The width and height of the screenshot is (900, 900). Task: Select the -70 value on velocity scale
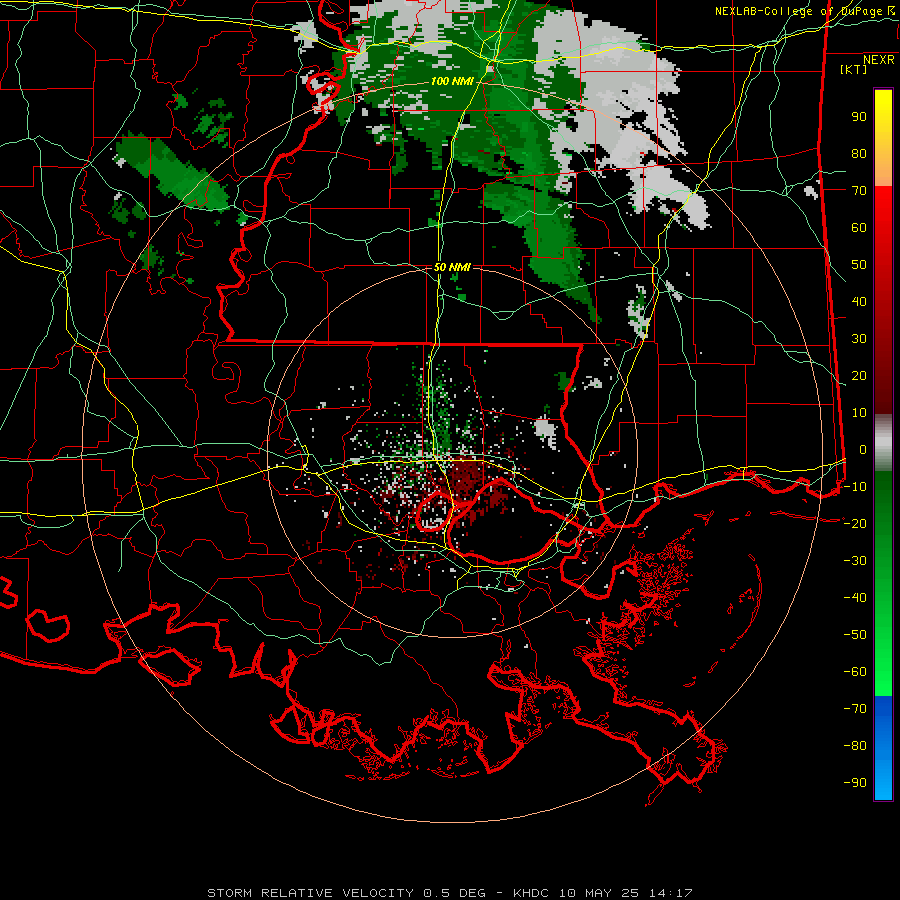coord(855,708)
